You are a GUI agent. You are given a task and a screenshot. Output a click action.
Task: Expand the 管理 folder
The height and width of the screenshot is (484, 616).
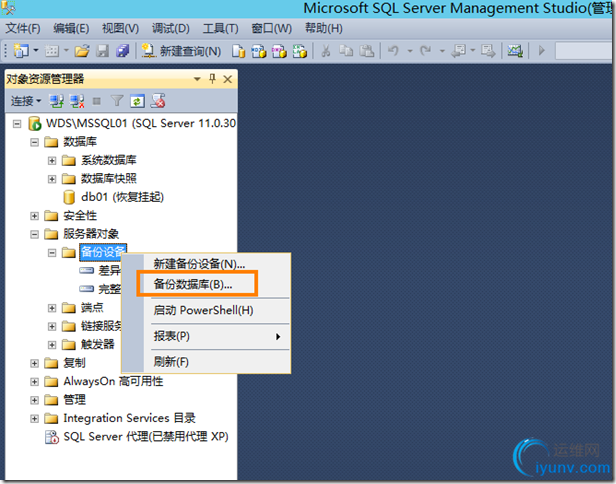pyautogui.click(x=35, y=400)
